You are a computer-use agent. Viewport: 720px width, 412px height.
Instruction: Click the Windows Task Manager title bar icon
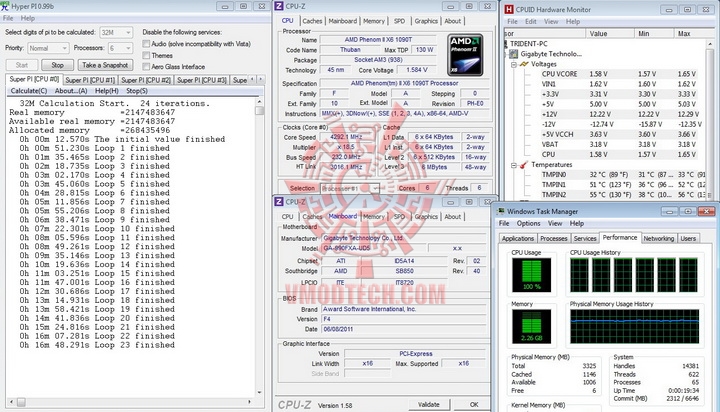501,211
